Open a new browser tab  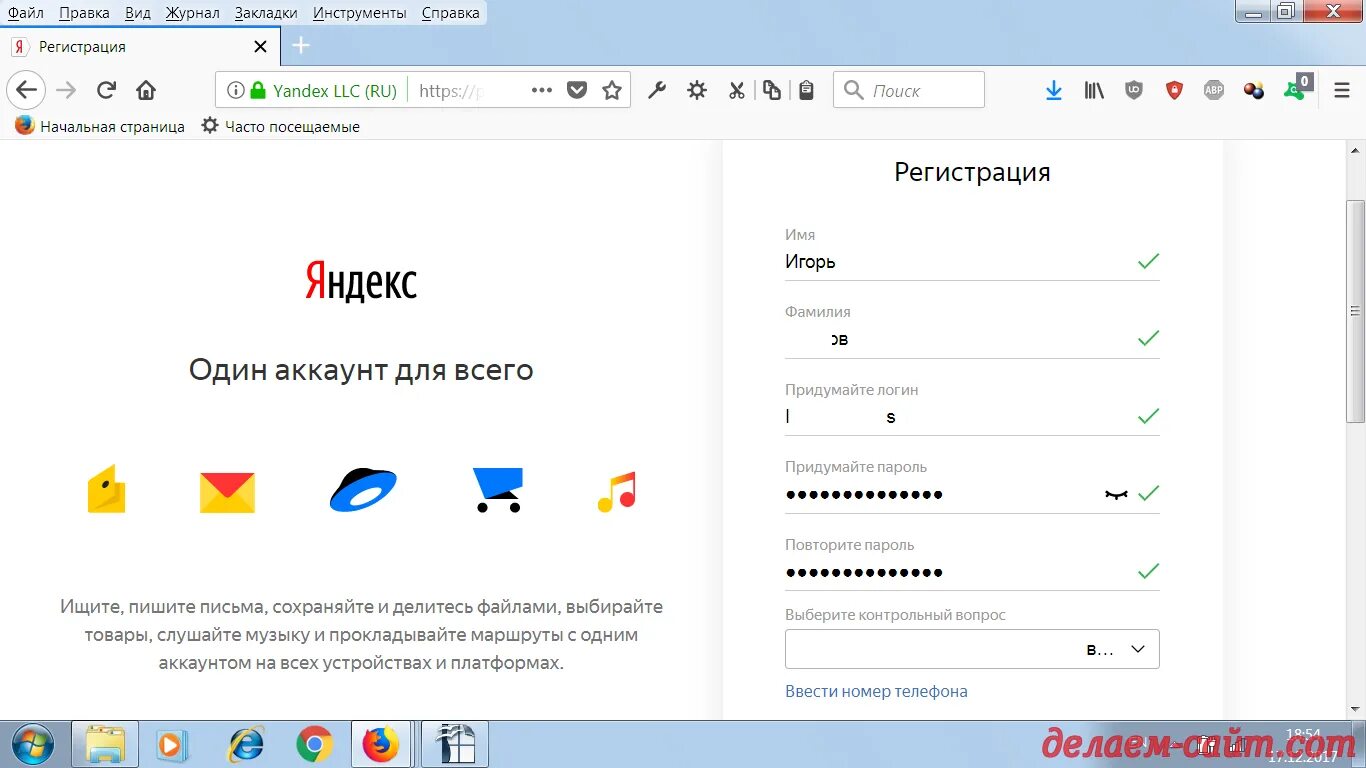[300, 46]
